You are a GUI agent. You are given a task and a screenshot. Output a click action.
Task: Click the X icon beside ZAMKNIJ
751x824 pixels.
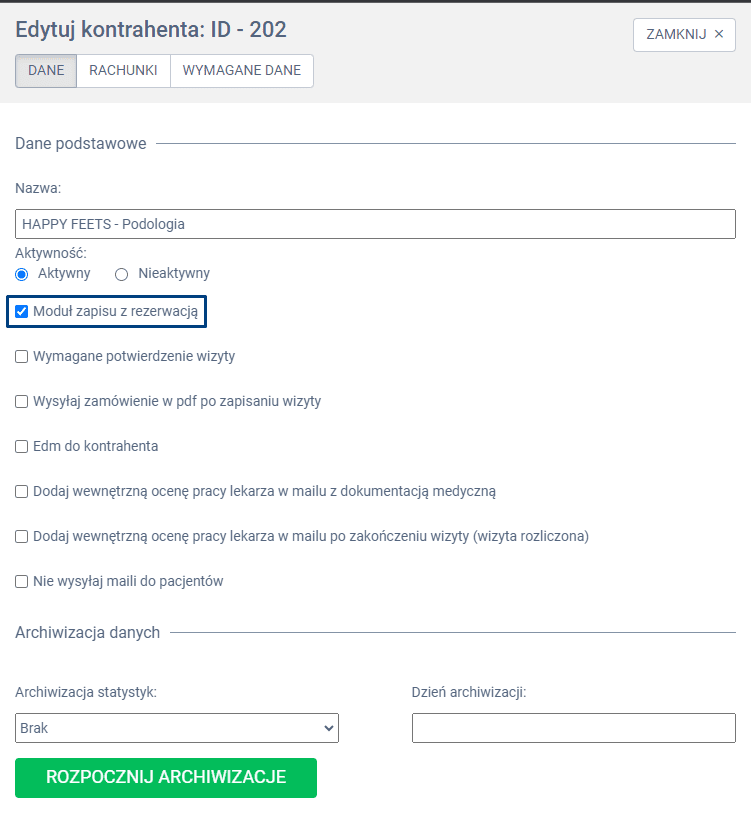[718, 34]
